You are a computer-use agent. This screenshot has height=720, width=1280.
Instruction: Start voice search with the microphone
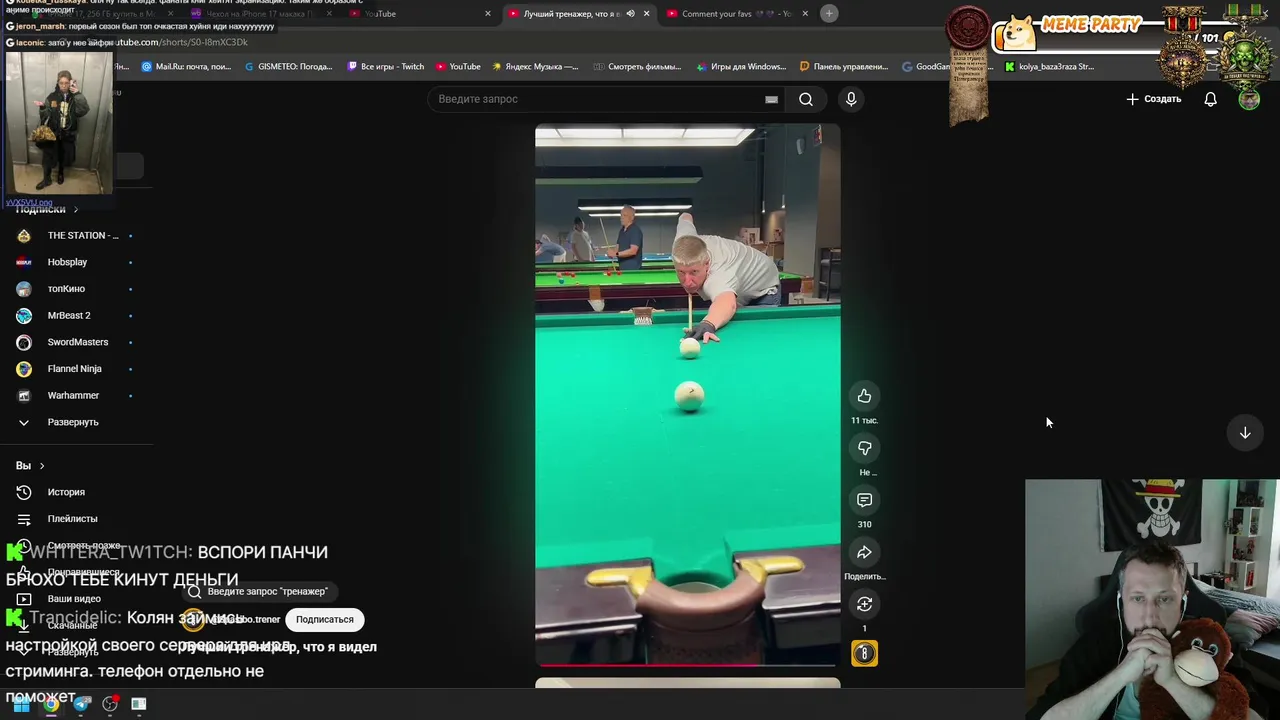(851, 99)
